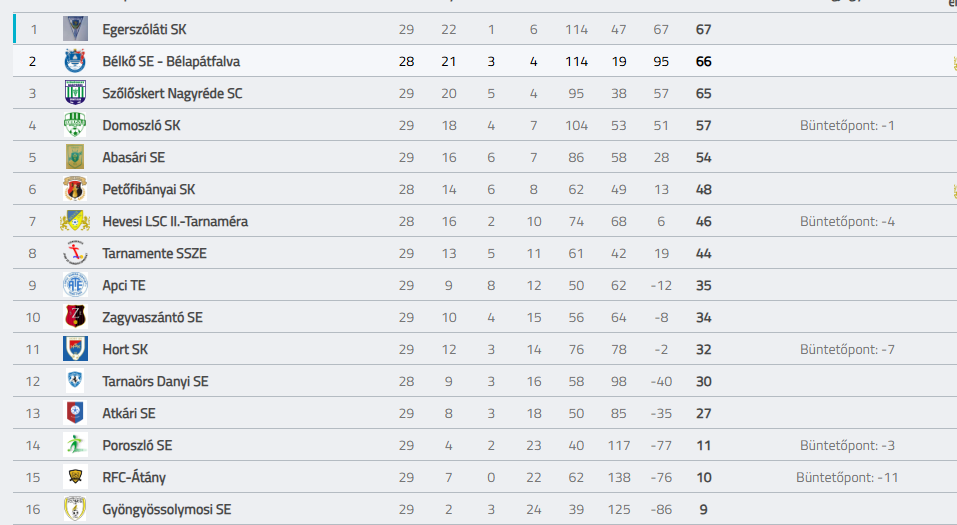Open the Abasári SE team link

(x=134, y=158)
